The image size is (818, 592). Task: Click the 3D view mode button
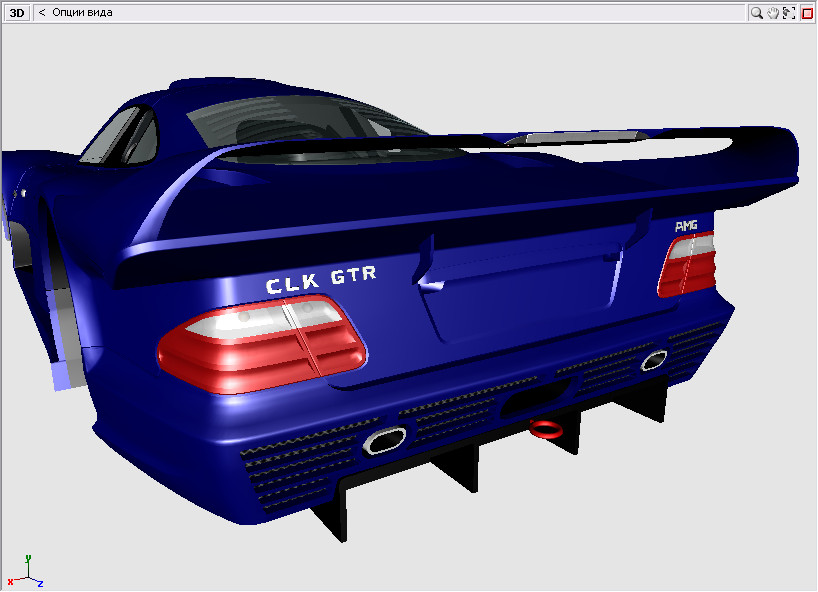pyautogui.click(x=17, y=13)
